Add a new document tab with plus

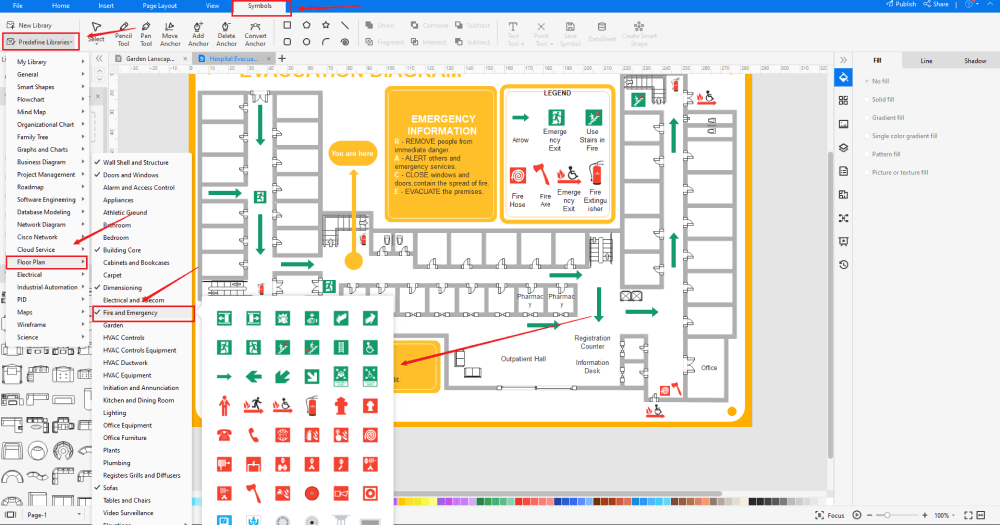coord(281,59)
